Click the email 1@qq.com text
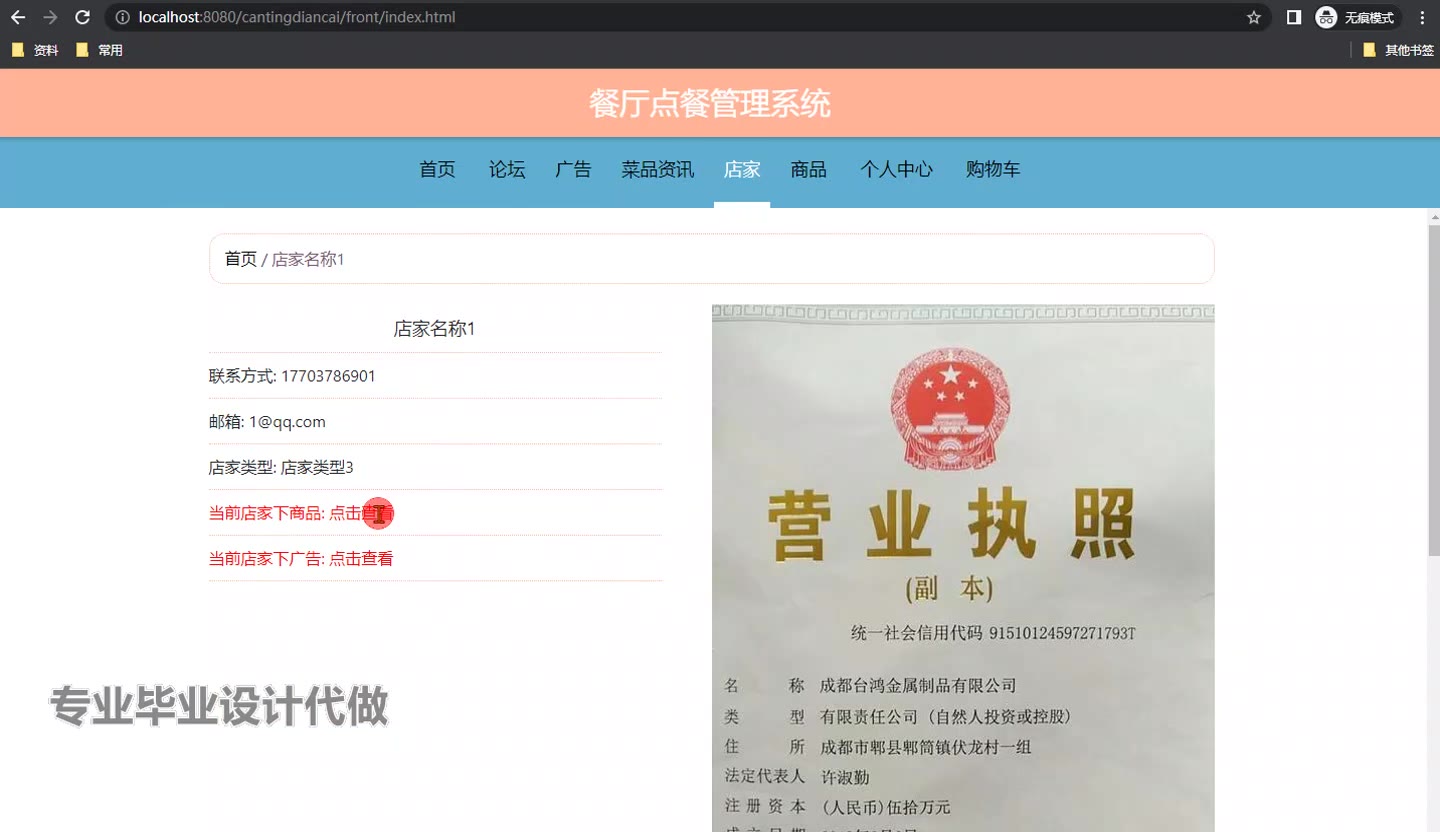The width and height of the screenshot is (1440, 832). (287, 422)
